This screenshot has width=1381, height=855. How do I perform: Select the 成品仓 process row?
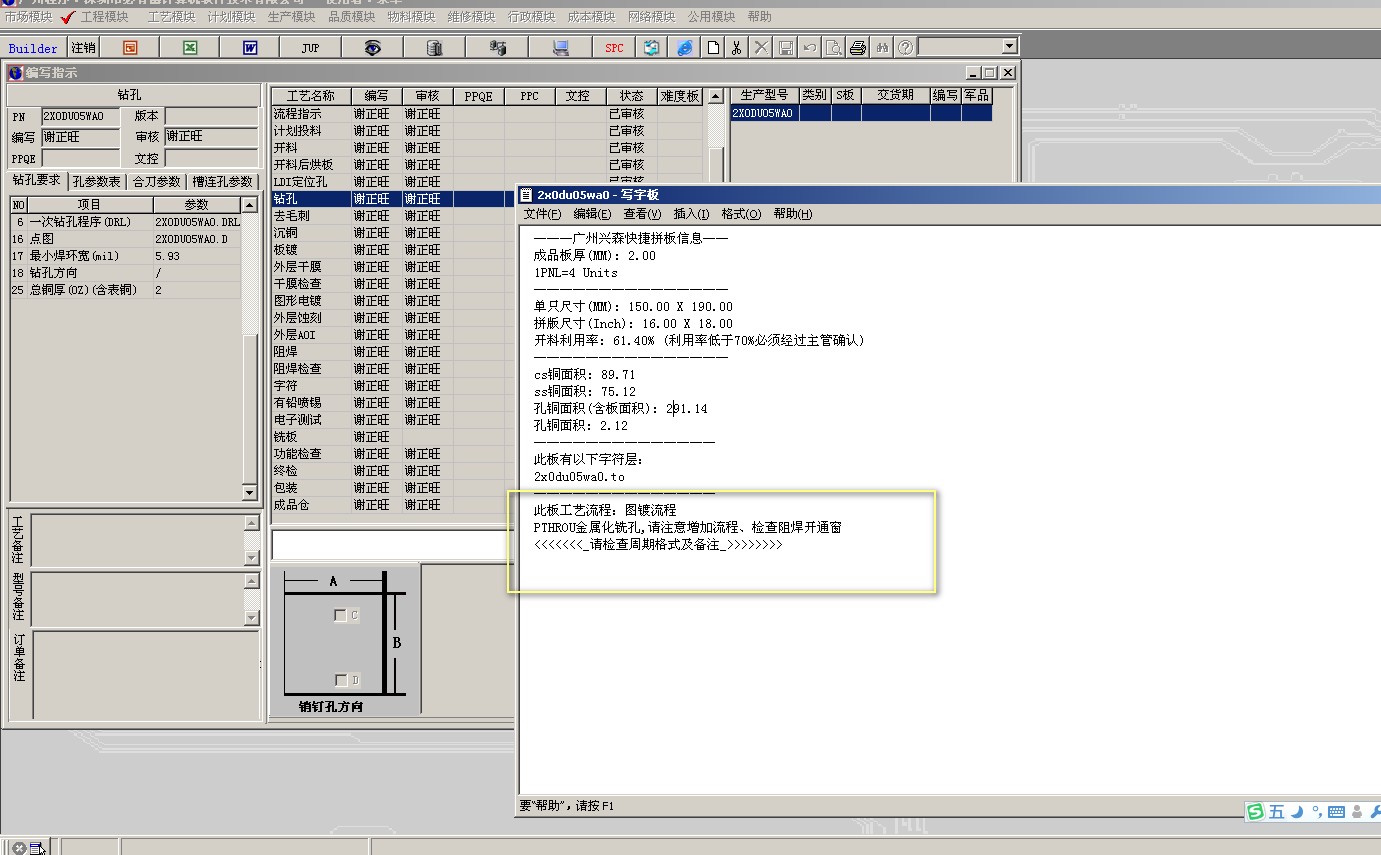pyautogui.click(x=395, y=505)
